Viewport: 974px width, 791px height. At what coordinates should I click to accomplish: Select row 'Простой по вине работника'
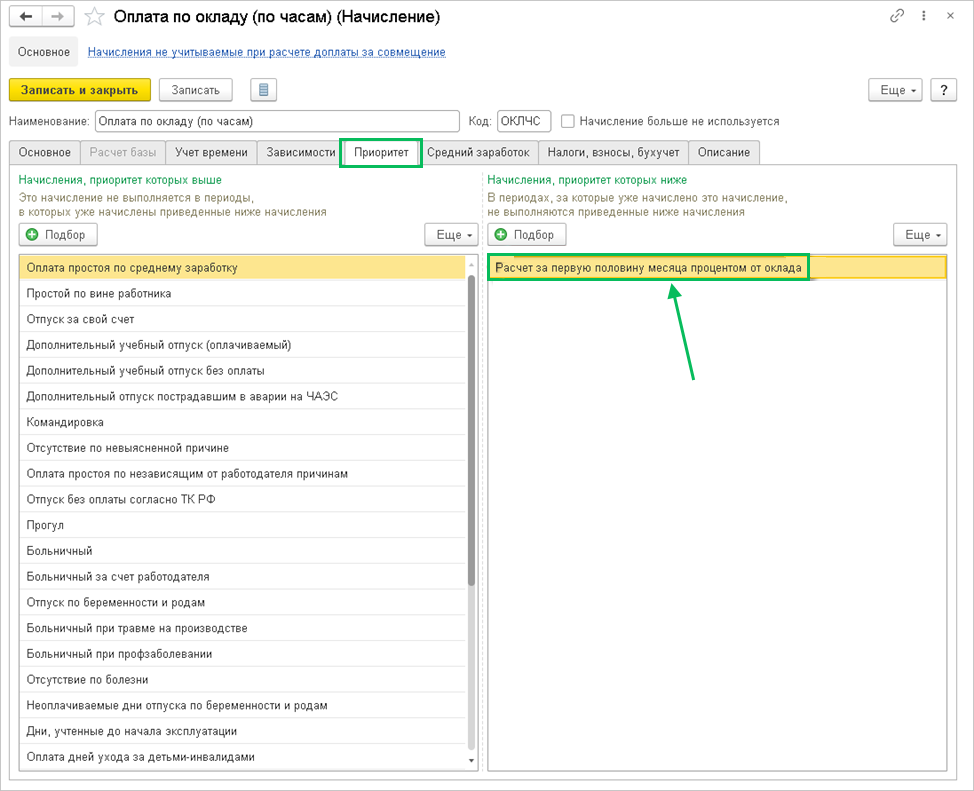point(243,293)
